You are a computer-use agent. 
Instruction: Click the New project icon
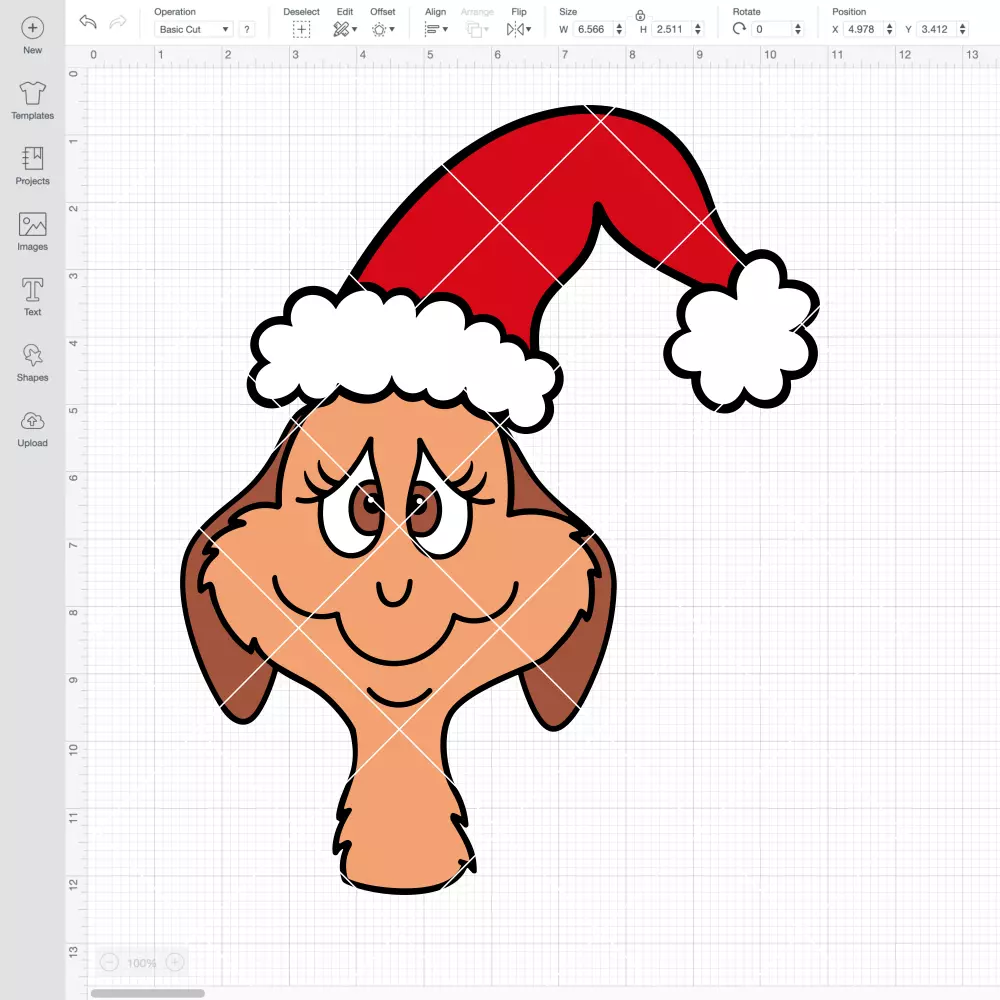(x=33, y=28)
